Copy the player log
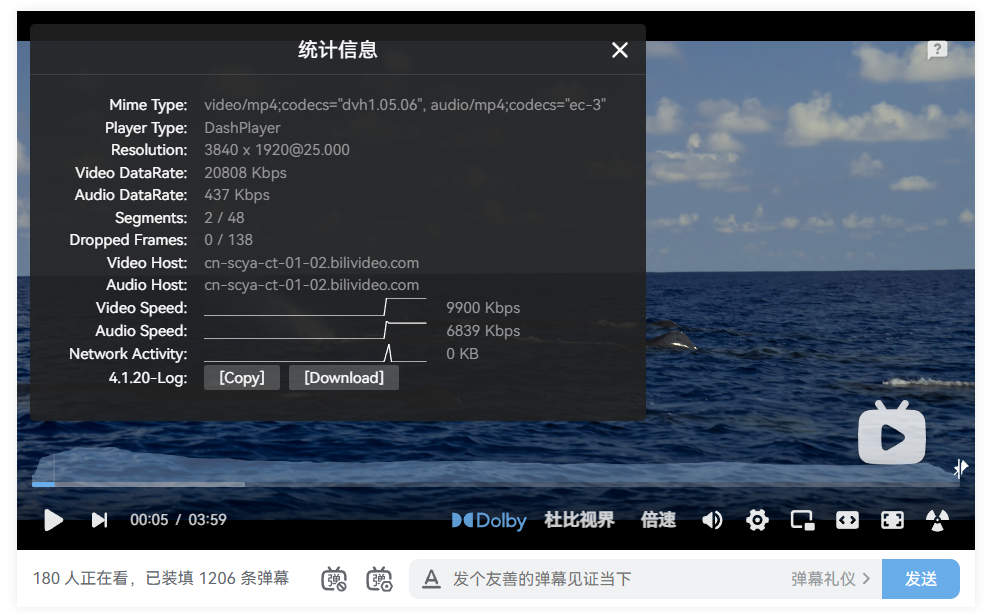The height and width of the screenshot is (613, 992). click(241, 377)
